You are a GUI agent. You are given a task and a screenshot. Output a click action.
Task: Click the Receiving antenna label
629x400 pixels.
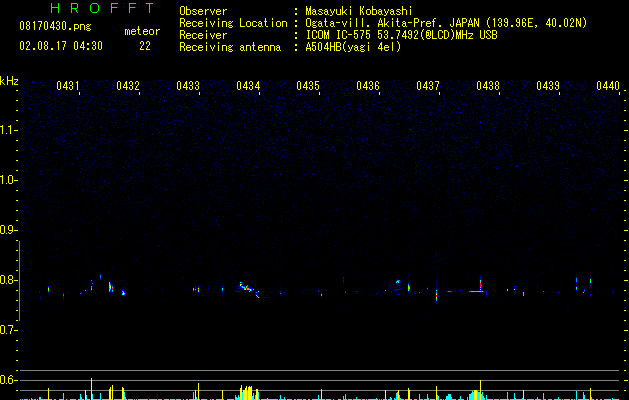pyautogui.click(x=230, y=47)
